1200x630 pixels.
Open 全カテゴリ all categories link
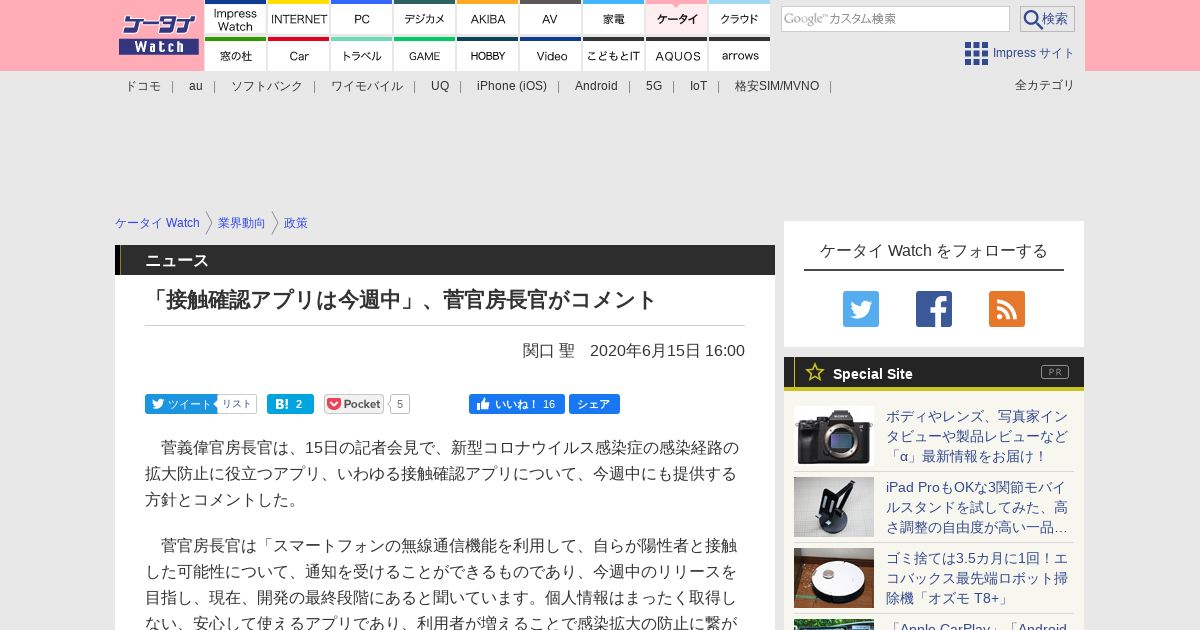coord(1045,85)
